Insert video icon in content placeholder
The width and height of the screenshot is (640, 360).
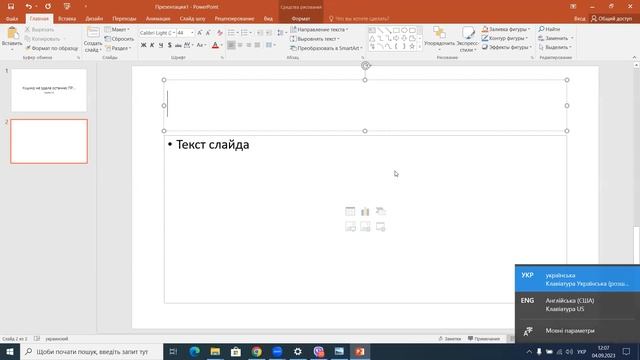click(380, 227)
